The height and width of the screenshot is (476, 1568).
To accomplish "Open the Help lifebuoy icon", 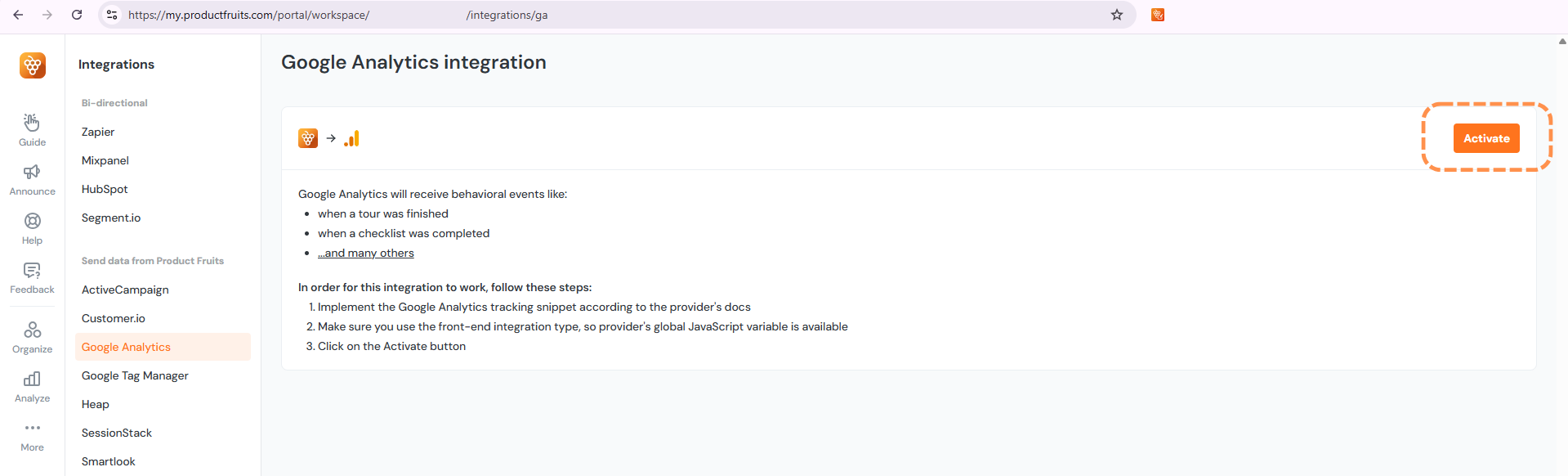I will 32,222.
